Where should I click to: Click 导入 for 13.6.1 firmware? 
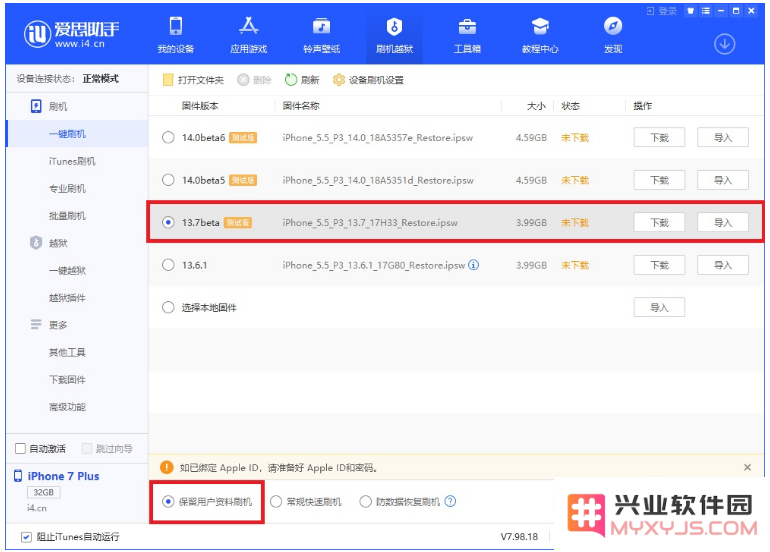click(x=723, y=265)
